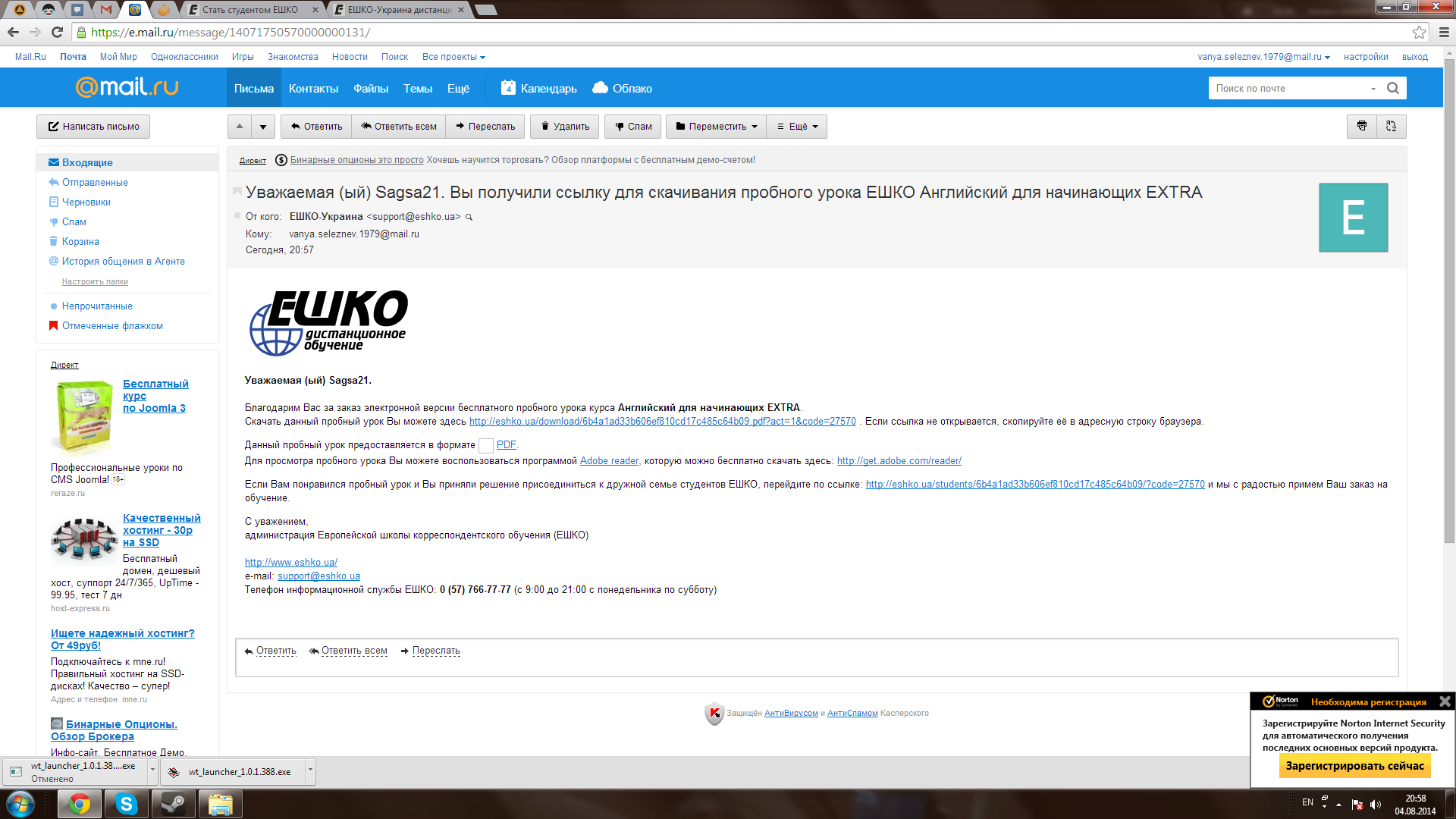Show hidden system tray icons
The width and height of the screenshot is (1456, 819).
1338,805
